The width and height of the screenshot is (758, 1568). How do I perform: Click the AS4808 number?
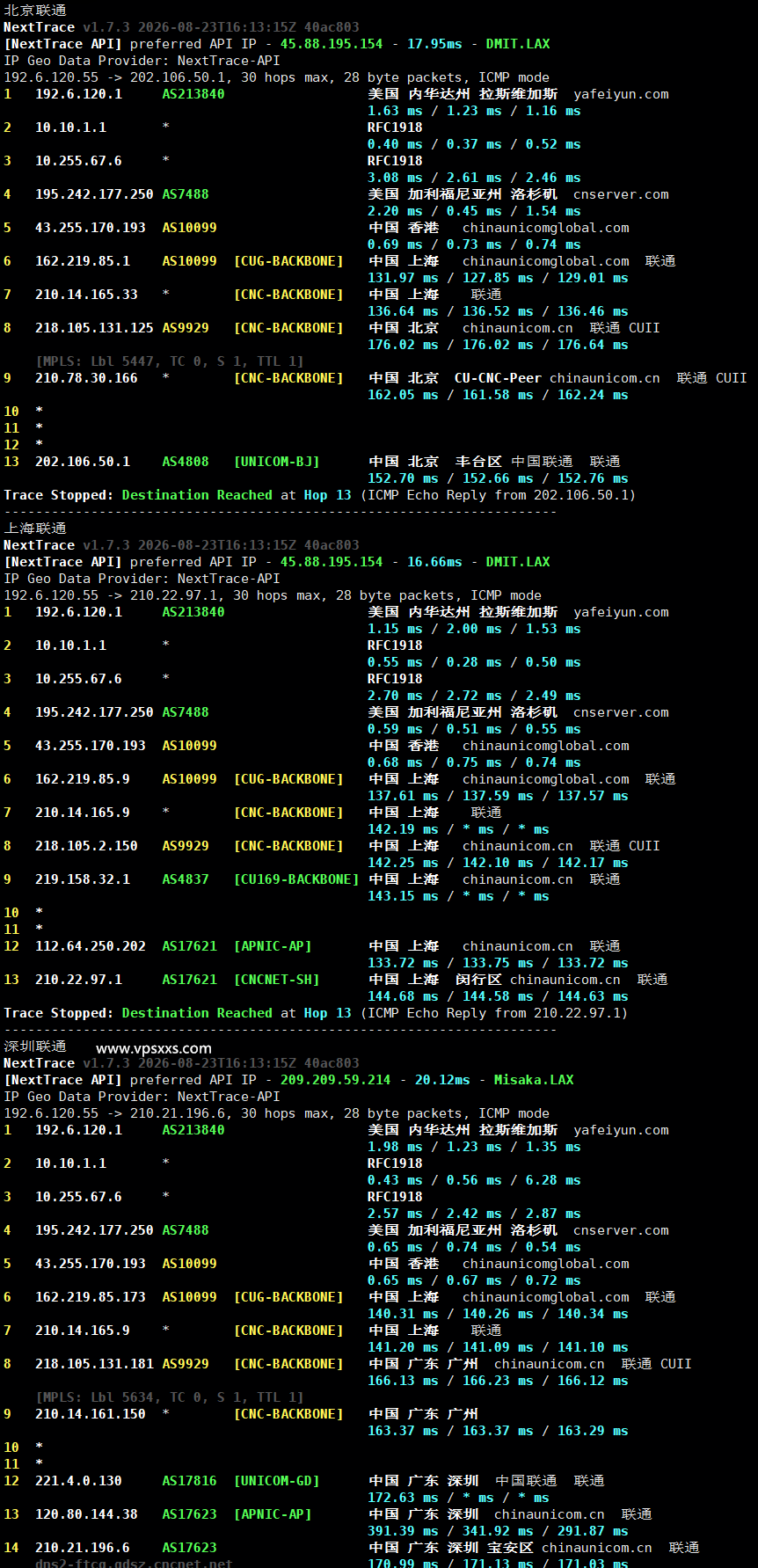tap(186, 462)
